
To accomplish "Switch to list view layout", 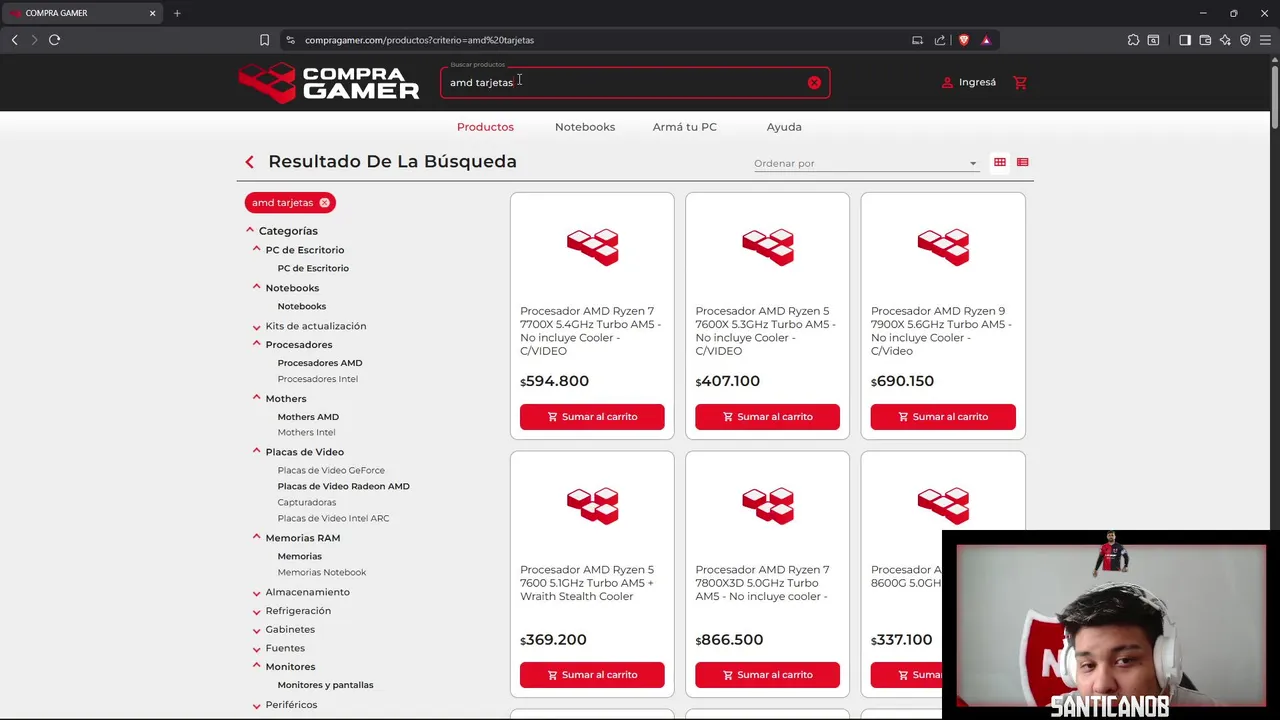I will [1022, 162].
